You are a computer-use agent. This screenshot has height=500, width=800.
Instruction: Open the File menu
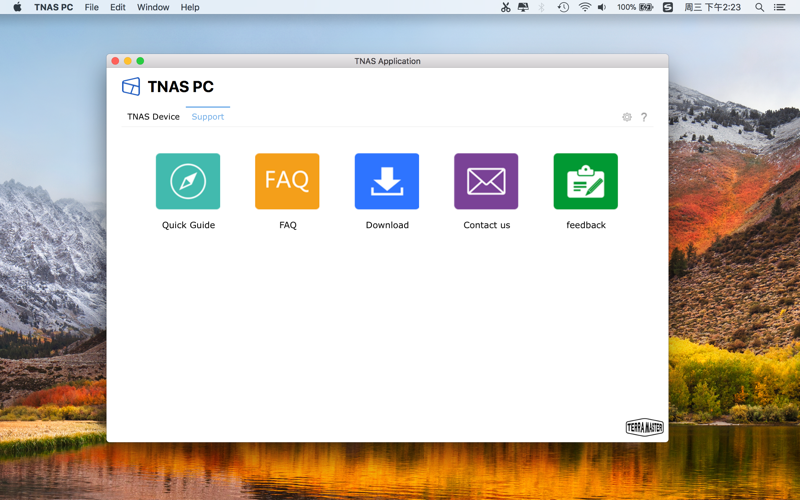(92, 7)
